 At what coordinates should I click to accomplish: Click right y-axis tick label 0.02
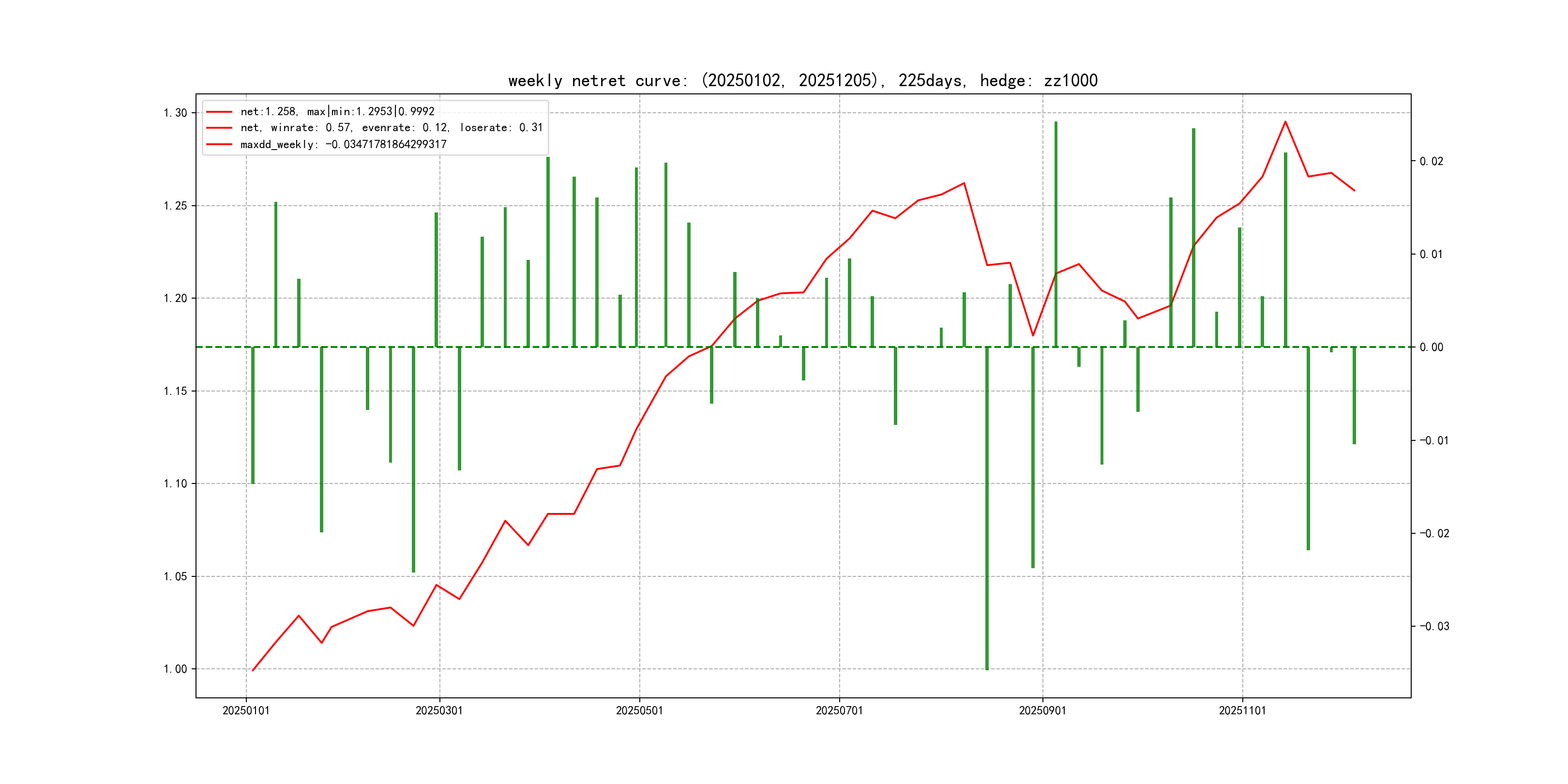pos(1431,161)
